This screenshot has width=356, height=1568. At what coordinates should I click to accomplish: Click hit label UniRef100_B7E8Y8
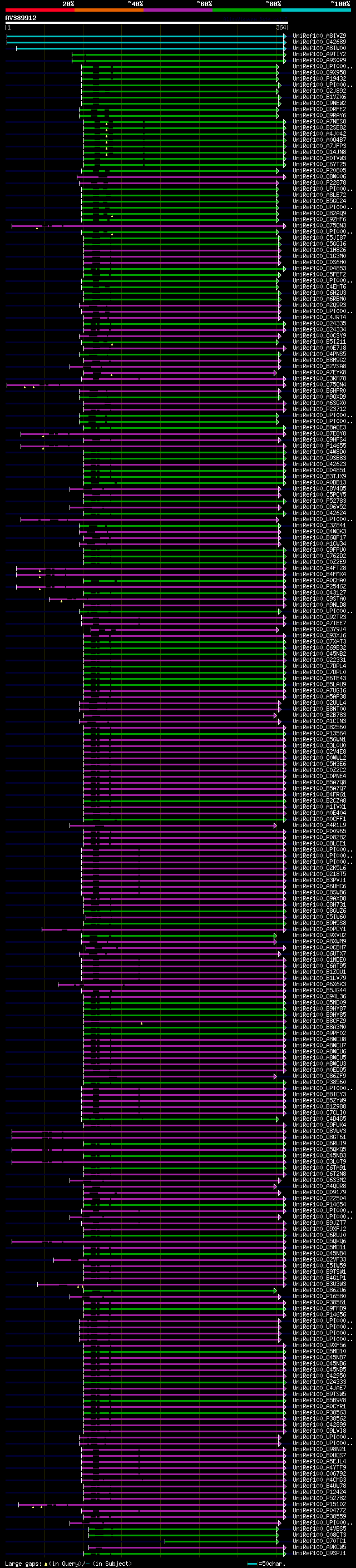click(x=319, y=433)
